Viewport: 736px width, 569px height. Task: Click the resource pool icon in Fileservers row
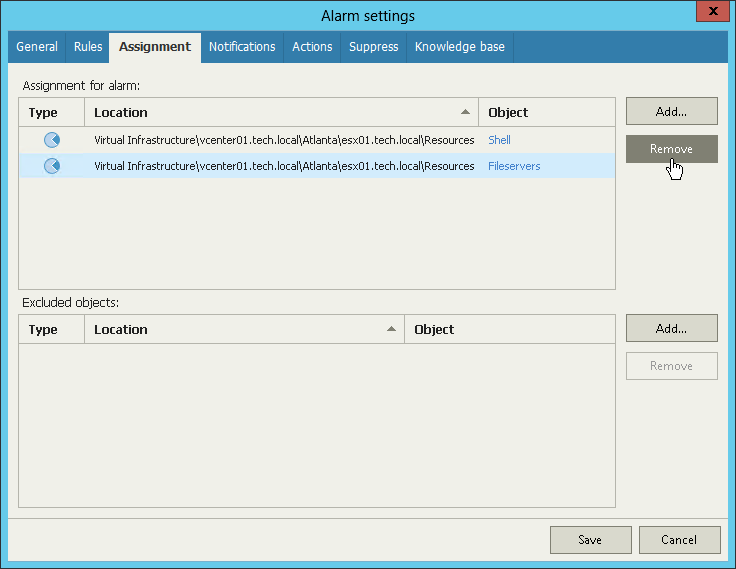point(52,166)
